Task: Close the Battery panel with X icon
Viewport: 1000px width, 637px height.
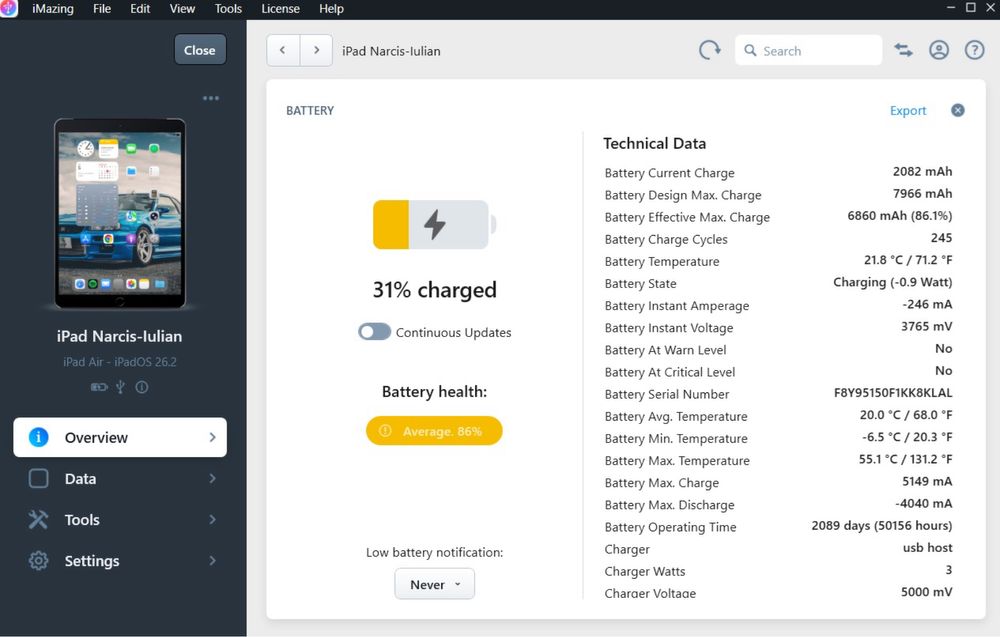Action: 957,110
